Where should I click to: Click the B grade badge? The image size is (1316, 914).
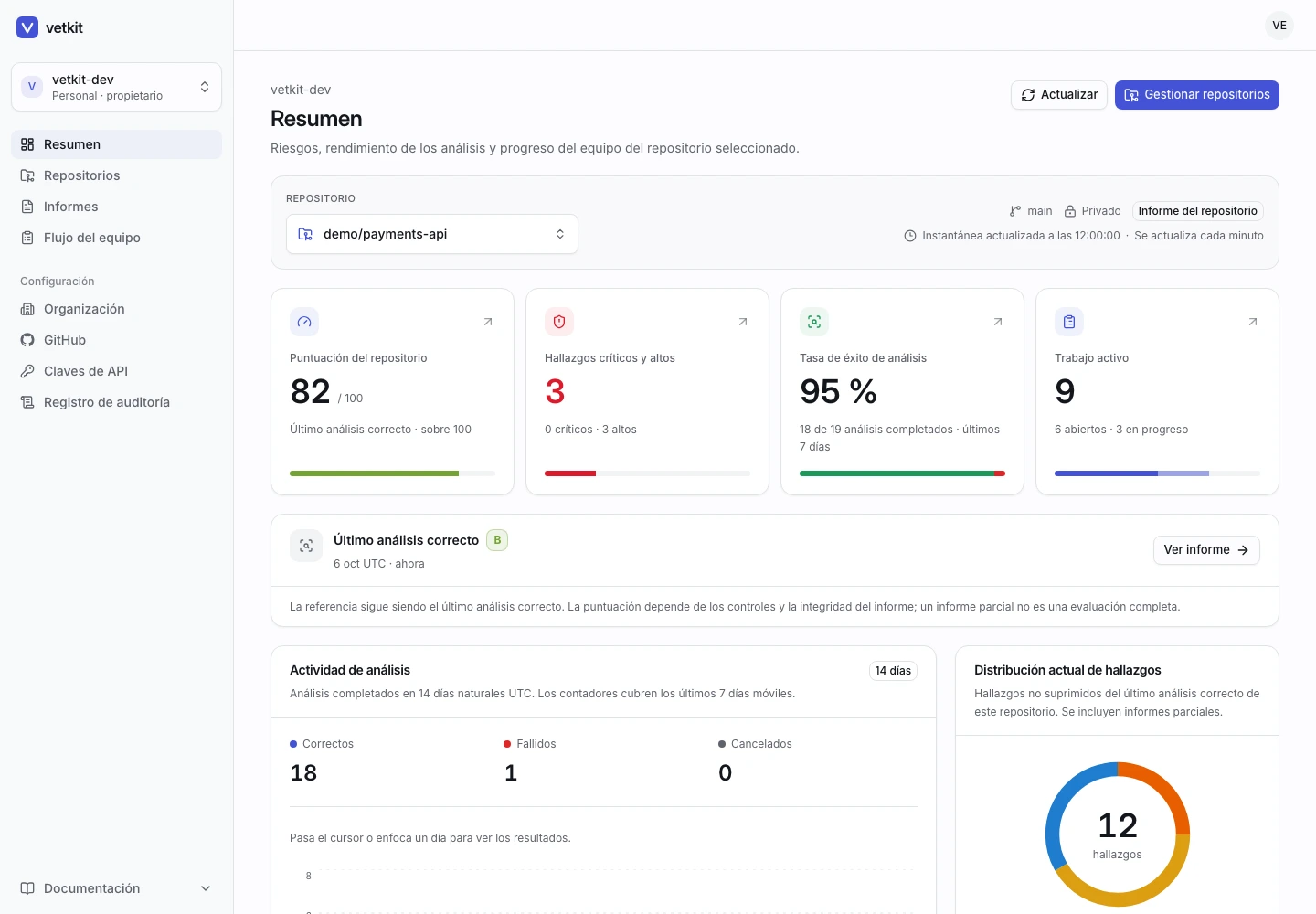click(497, 540)
